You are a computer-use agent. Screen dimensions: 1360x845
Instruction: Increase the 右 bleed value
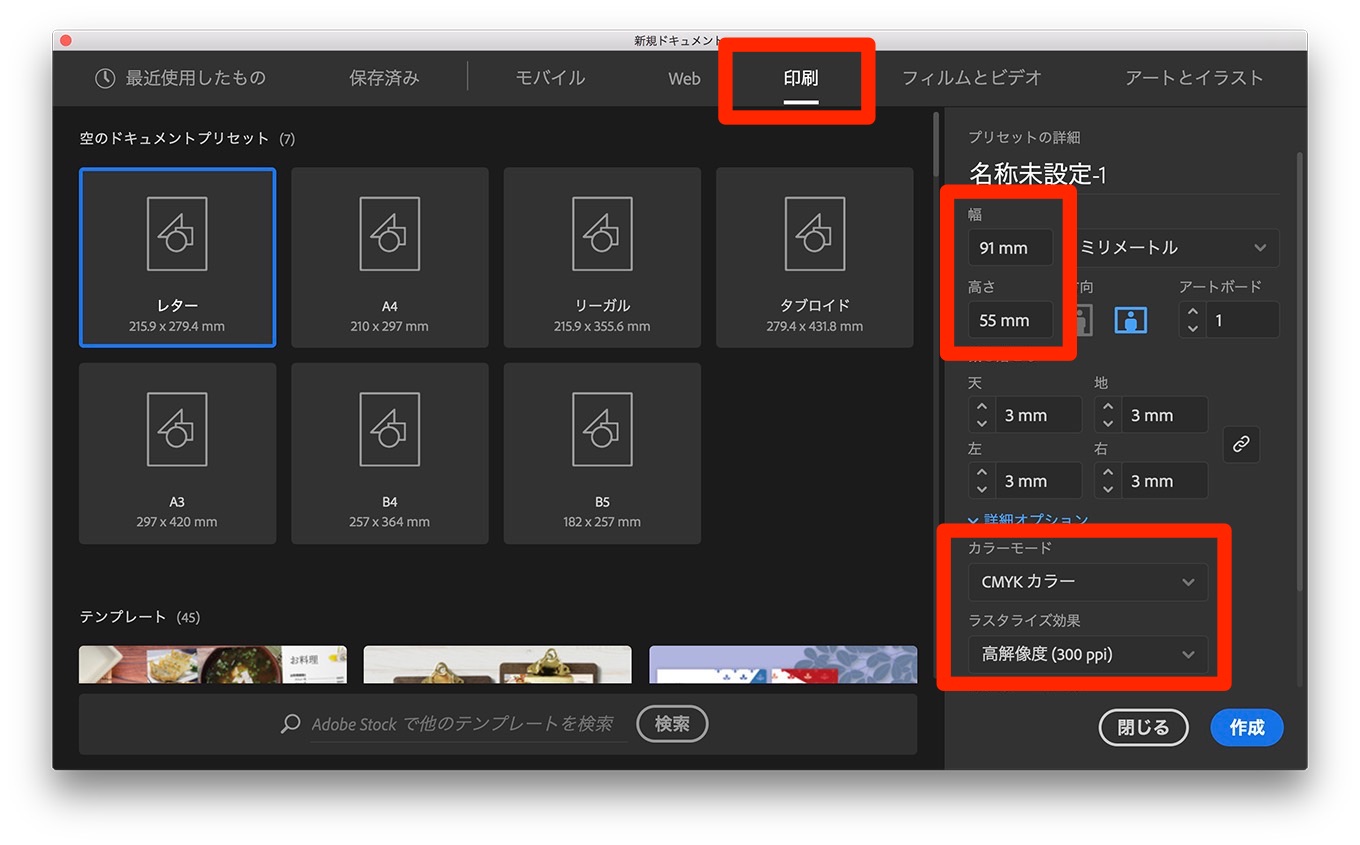pyautogui.click(x=1108, y=473)
